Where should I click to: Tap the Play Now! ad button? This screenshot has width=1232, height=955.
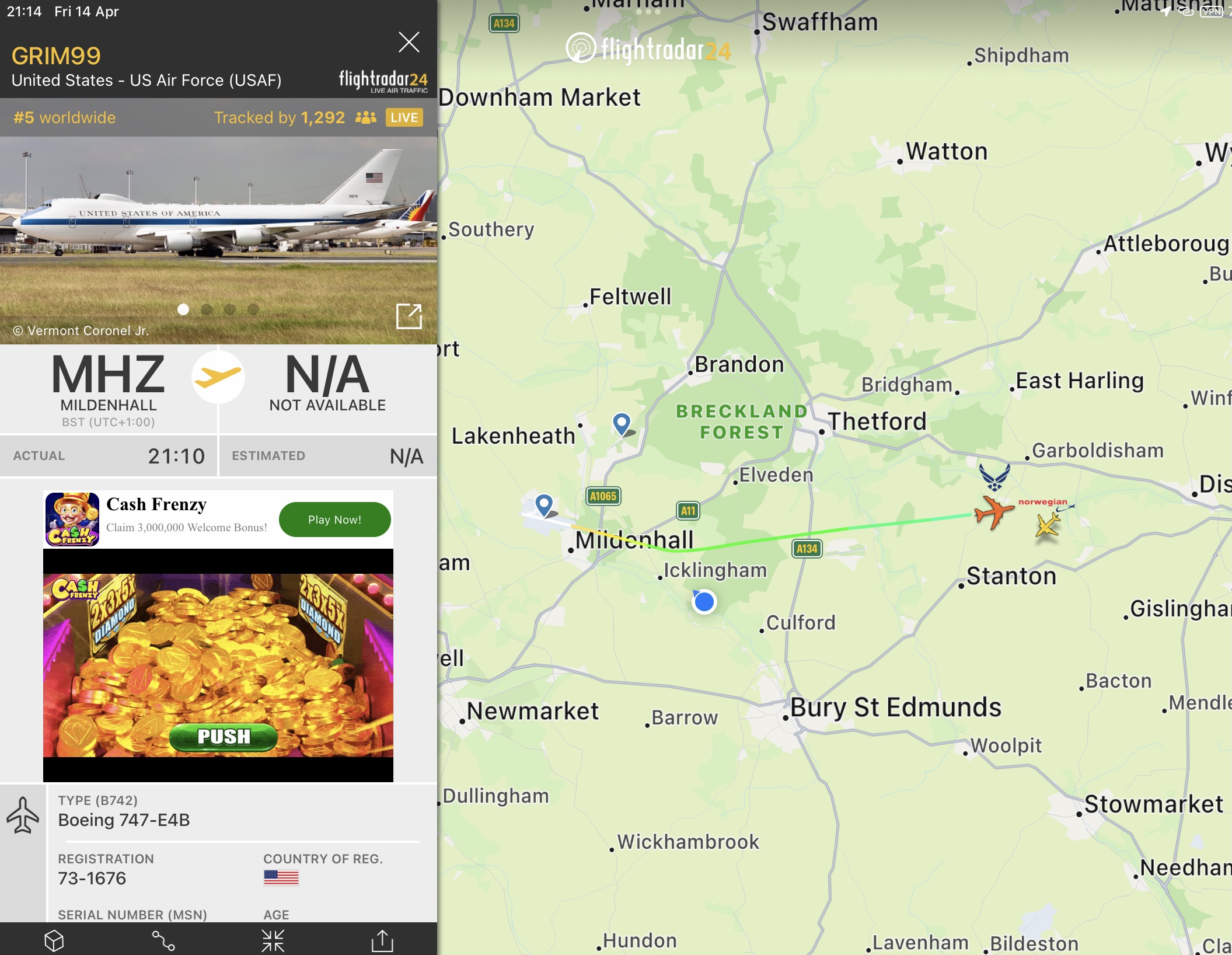click(x=335, y=520)
